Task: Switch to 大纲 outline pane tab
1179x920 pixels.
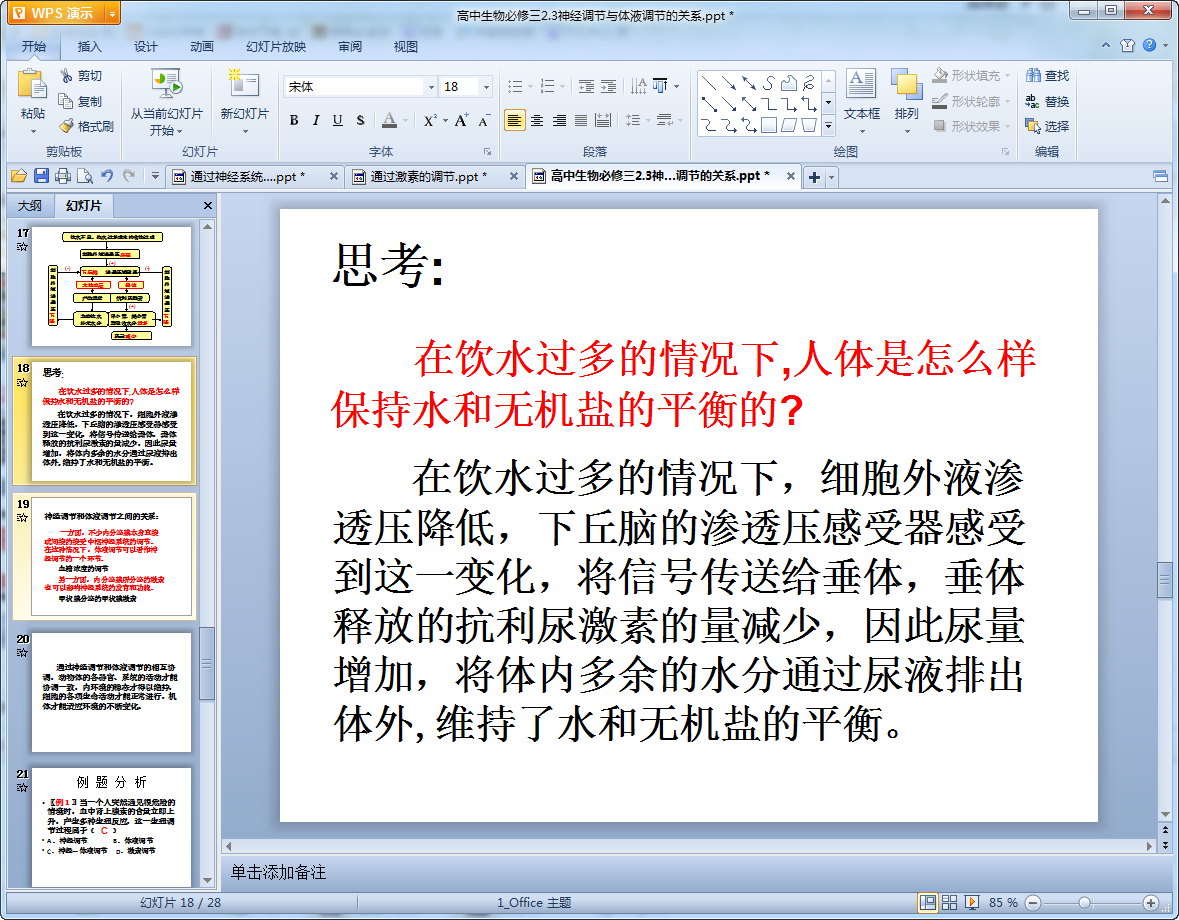Action: (30, 205)
